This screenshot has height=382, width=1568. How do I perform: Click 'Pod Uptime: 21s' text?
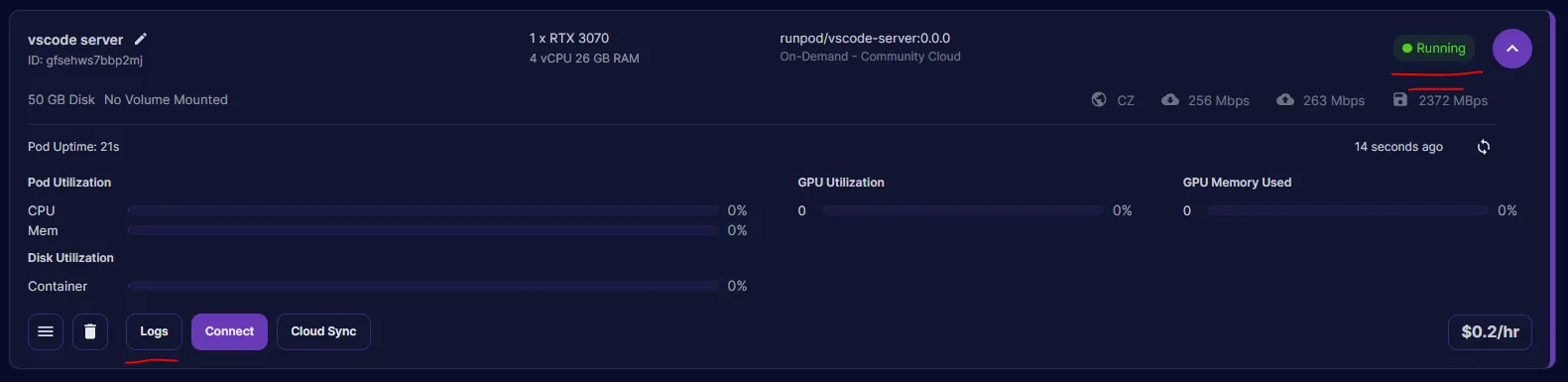point(73,147)
